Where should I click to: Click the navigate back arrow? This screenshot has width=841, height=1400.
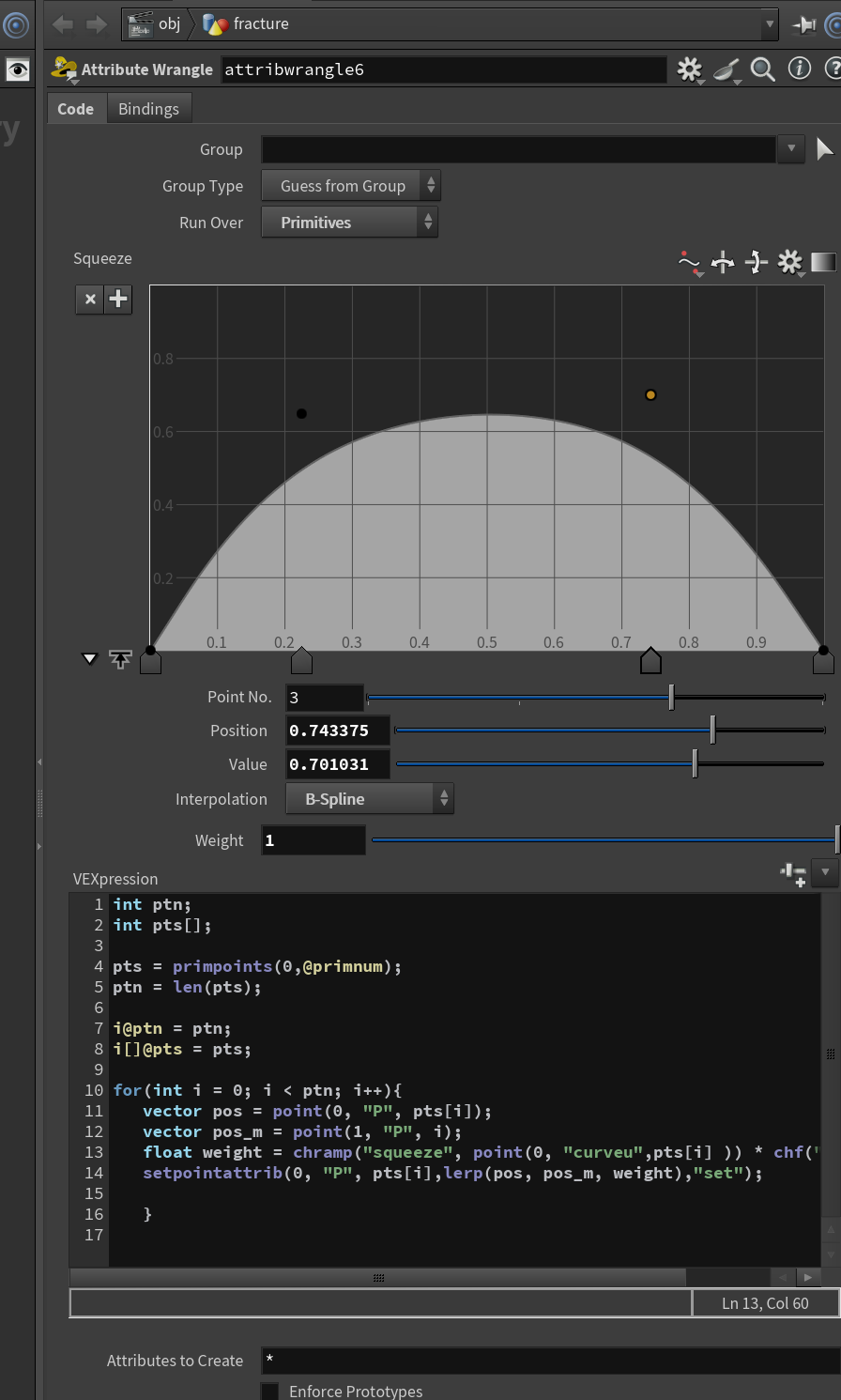(x=63, y=24)
